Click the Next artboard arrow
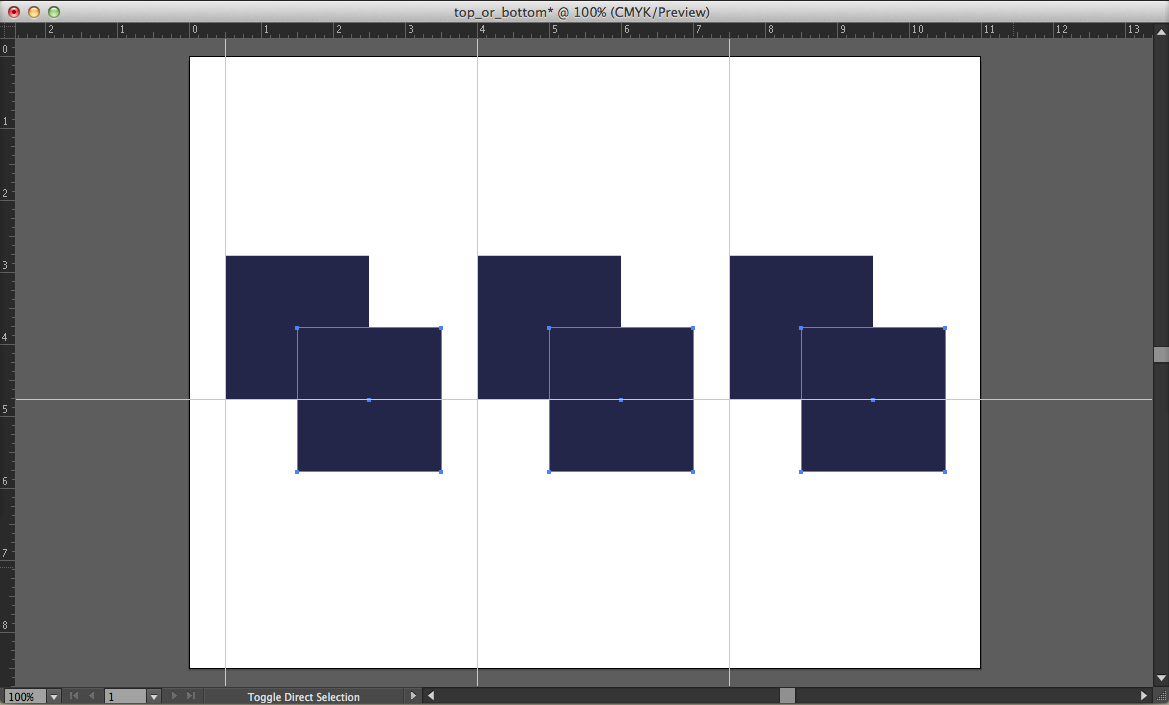The image size is (1169, 705). point(174,696)
